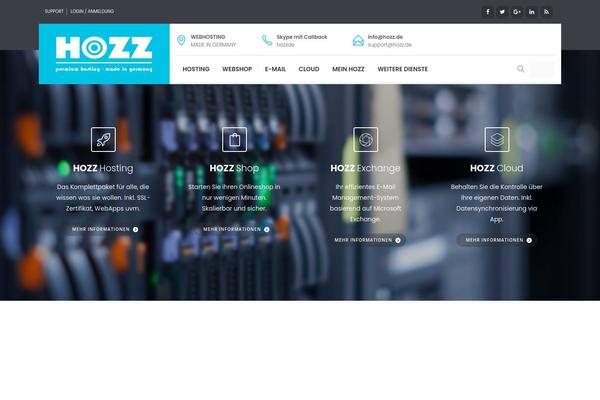The image size is (600, 400).
Task: Click Mehr Informationen under HOZZ Shop
Action: click(x=236, y=230)
